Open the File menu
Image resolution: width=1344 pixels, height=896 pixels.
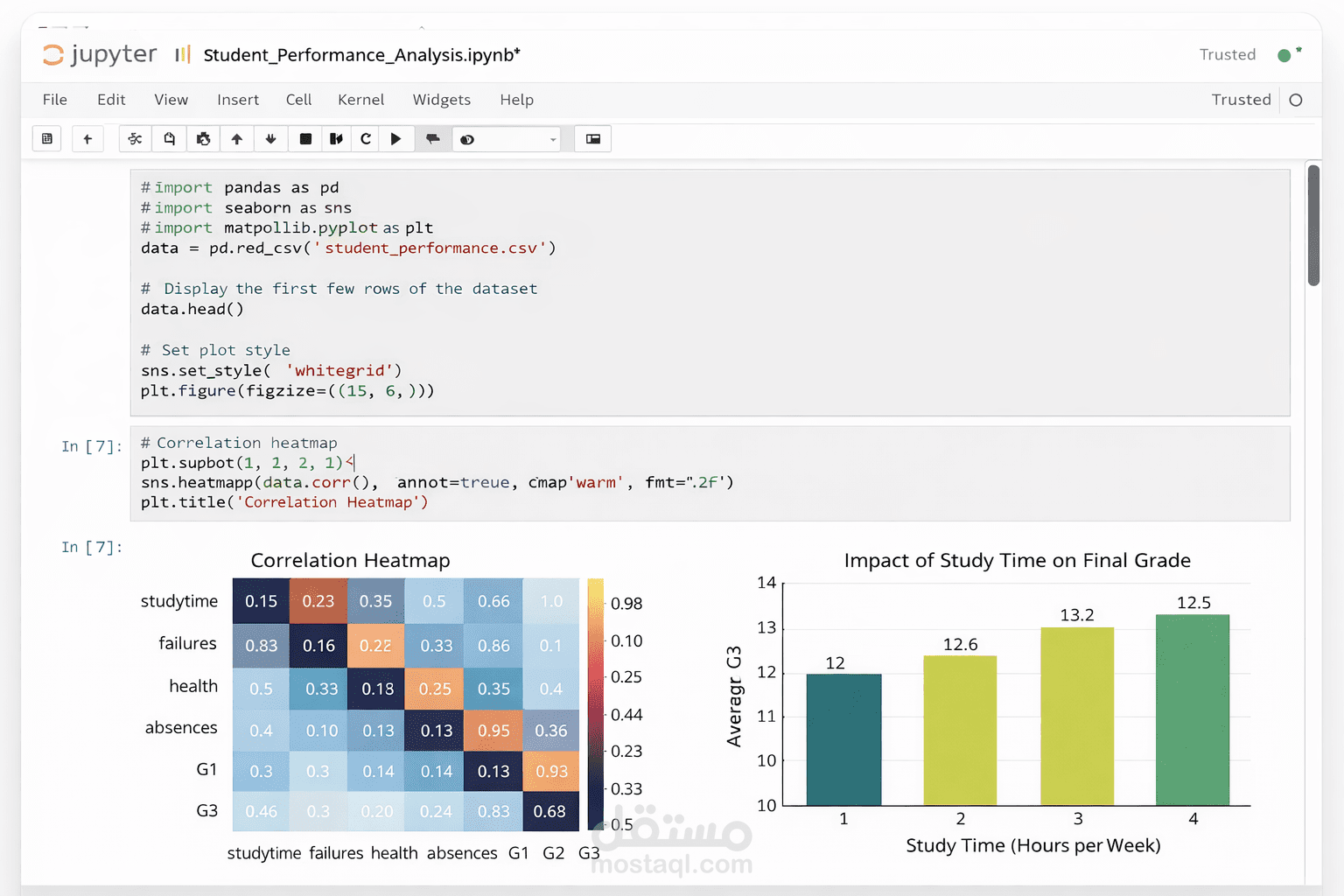55,100
